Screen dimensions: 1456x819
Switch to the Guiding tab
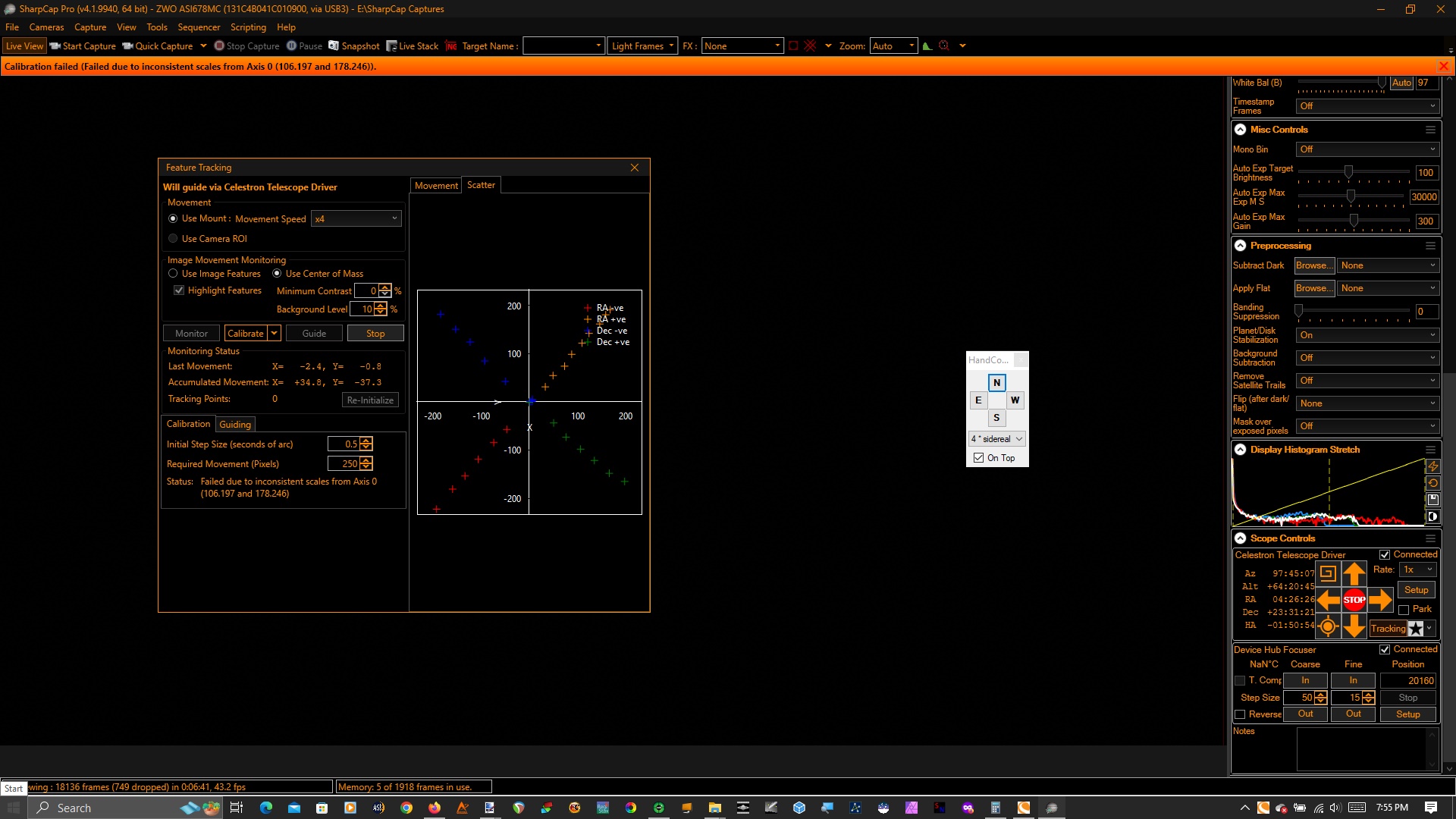pos(235,425)
